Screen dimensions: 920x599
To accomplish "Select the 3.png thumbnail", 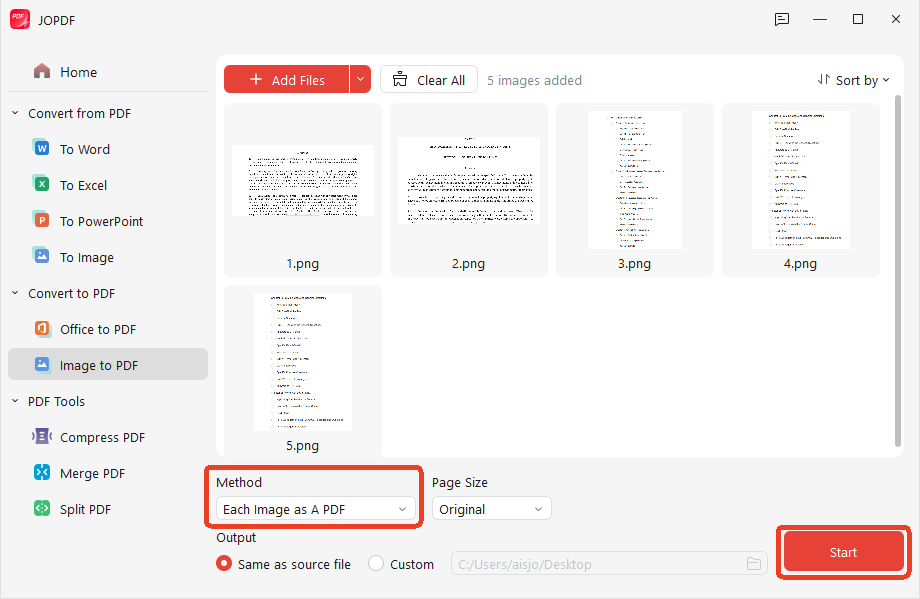I will (x=635, y=189).
